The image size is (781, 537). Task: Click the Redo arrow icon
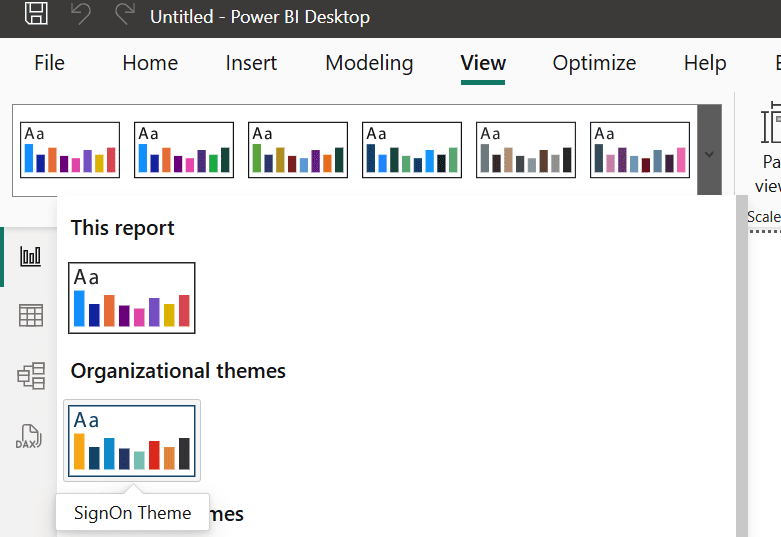[x=125, y=14]
